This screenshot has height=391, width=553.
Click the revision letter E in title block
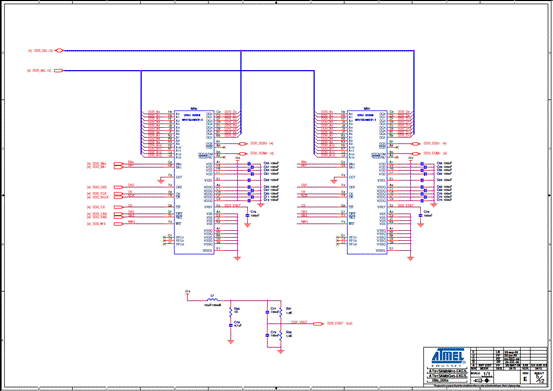tap(525, 379)
